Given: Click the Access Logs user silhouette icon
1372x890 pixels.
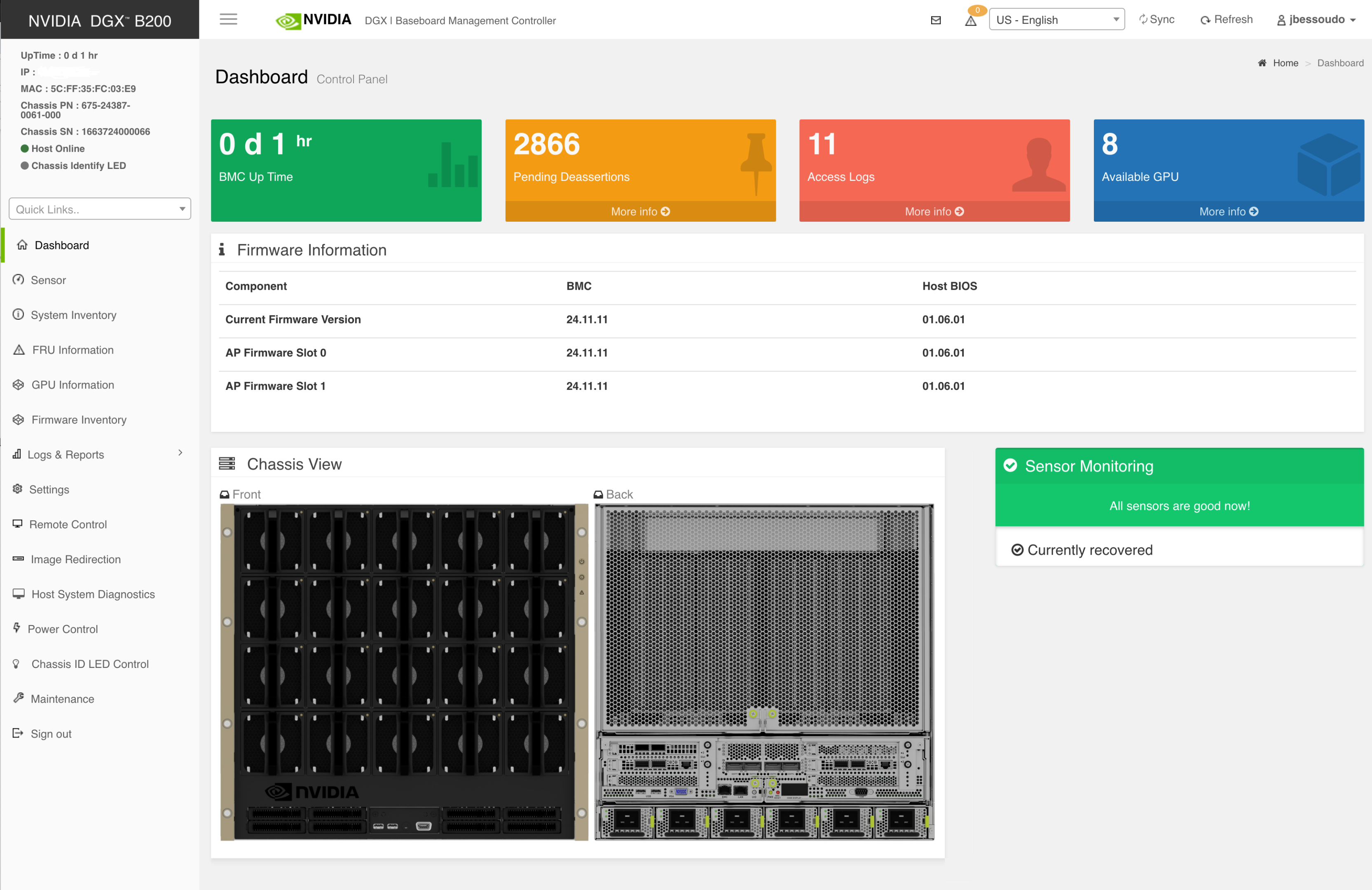Looking at the screenshot, I should click(1039, 164).
